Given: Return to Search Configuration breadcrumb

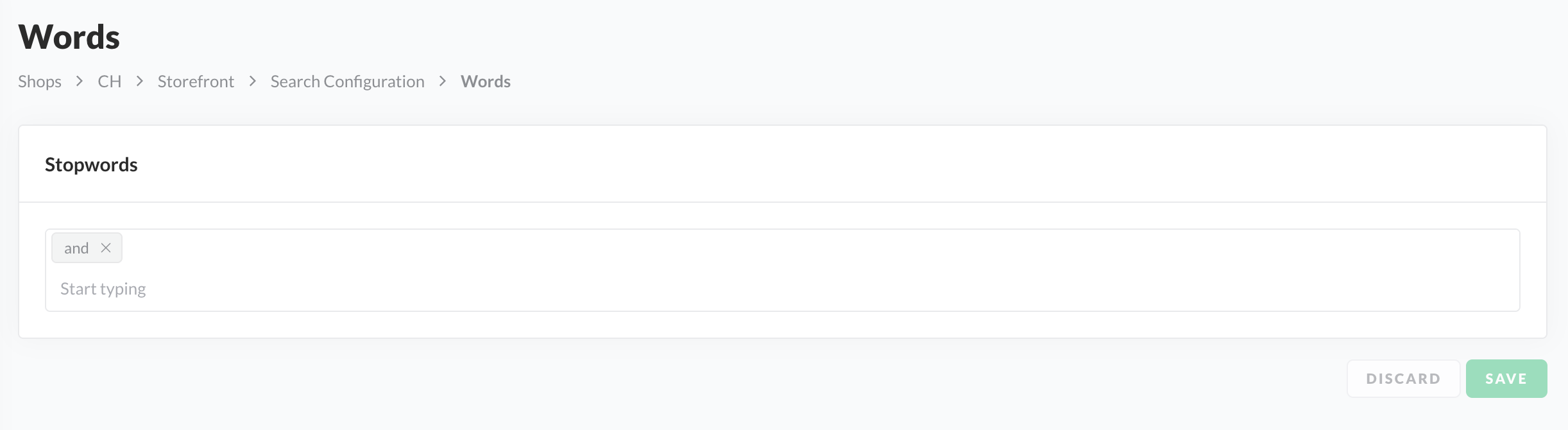Looking at the screenshot, I should coord(347,82).
